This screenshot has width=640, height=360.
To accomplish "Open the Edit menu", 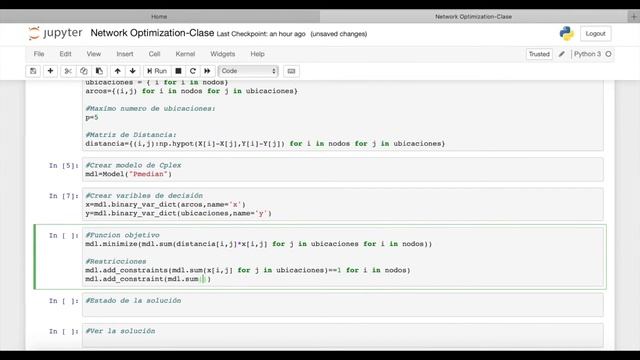I will point(65,54).
